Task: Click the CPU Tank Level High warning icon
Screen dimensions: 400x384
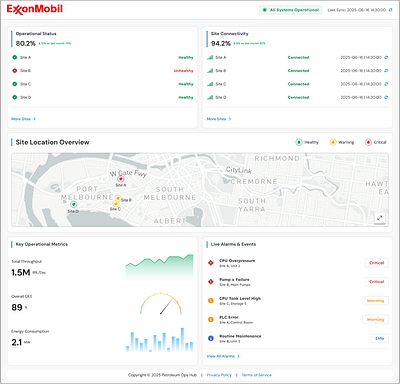Action: click(211, 301)
